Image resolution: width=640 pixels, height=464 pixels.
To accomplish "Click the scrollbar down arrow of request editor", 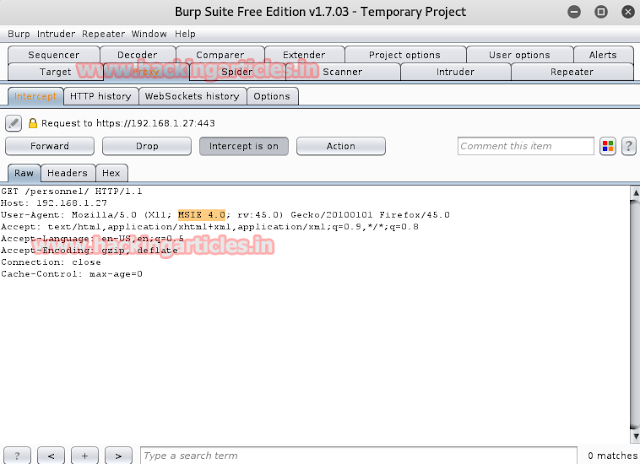I will tap(635, 436).
